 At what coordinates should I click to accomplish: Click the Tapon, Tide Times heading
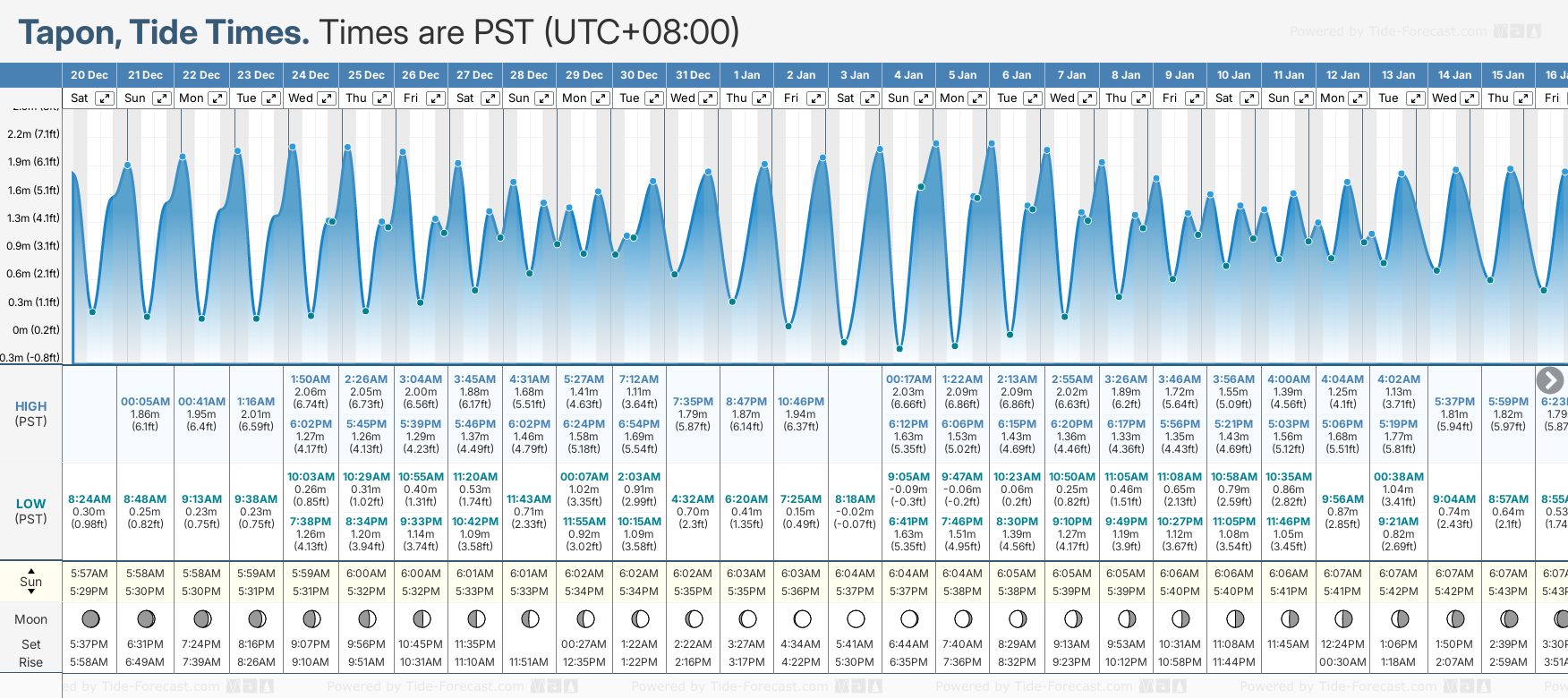164,32
